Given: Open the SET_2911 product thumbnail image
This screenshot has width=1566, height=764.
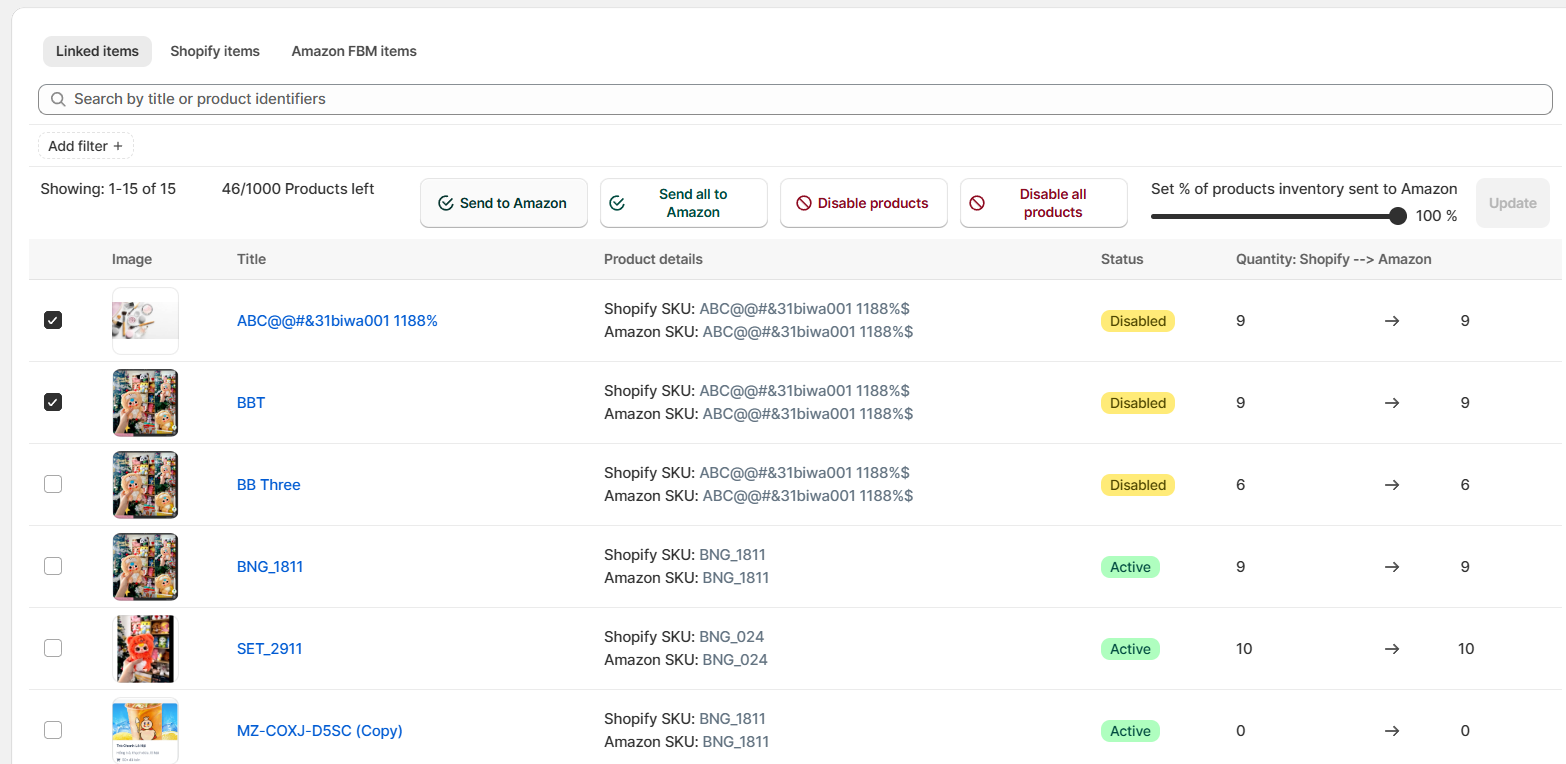Looking at the screenshot, I should (145, 649).
